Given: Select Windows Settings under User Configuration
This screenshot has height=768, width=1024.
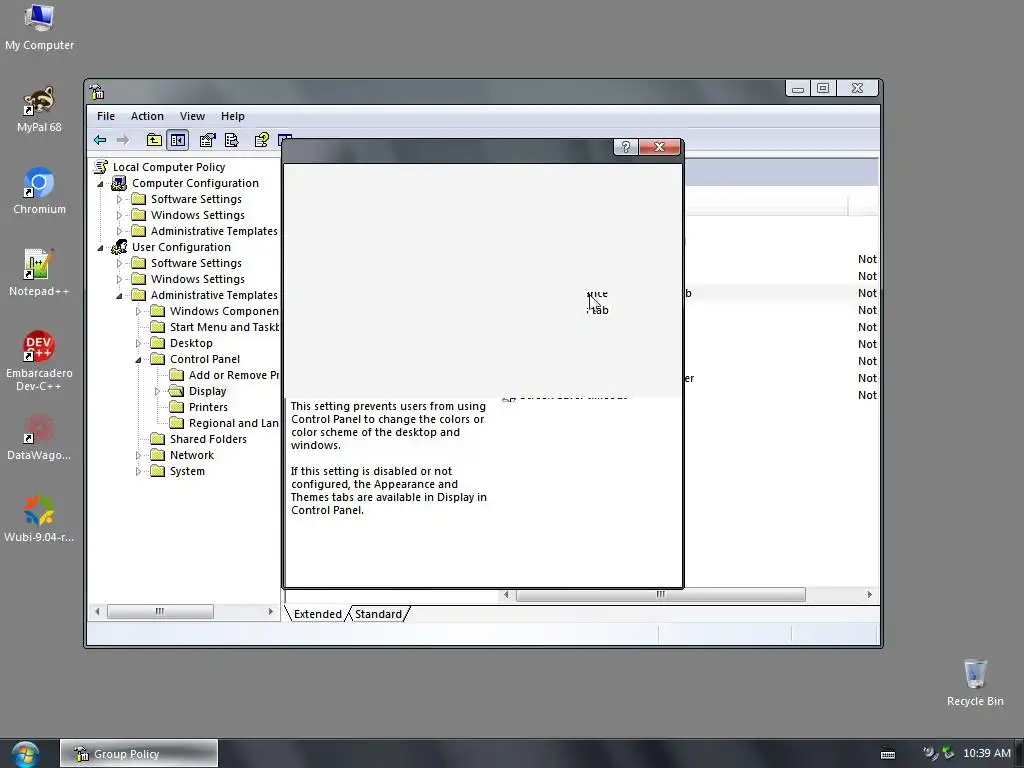Looking at the screenshot, I should tap(197, 280).
